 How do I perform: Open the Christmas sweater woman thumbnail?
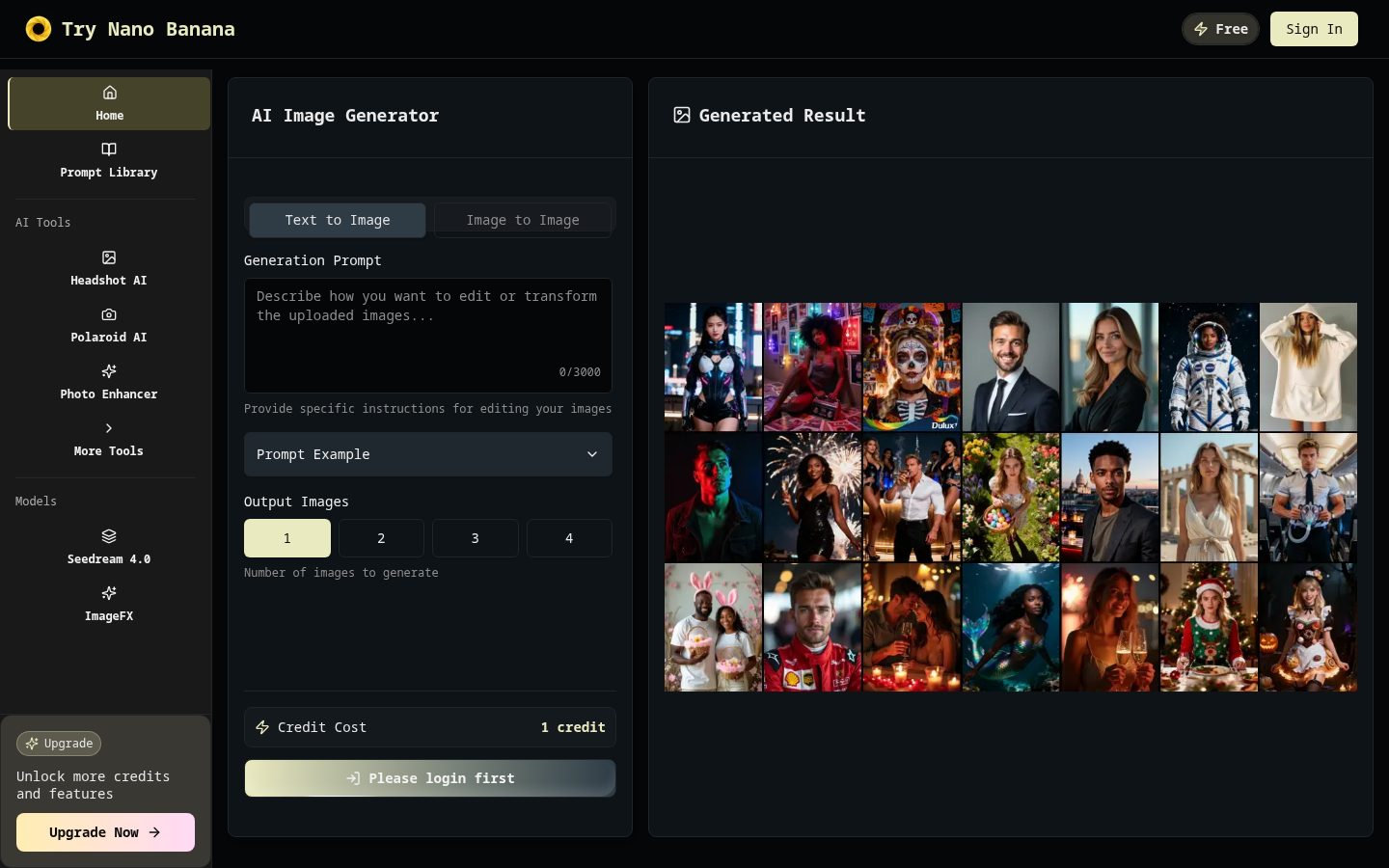1209,627
